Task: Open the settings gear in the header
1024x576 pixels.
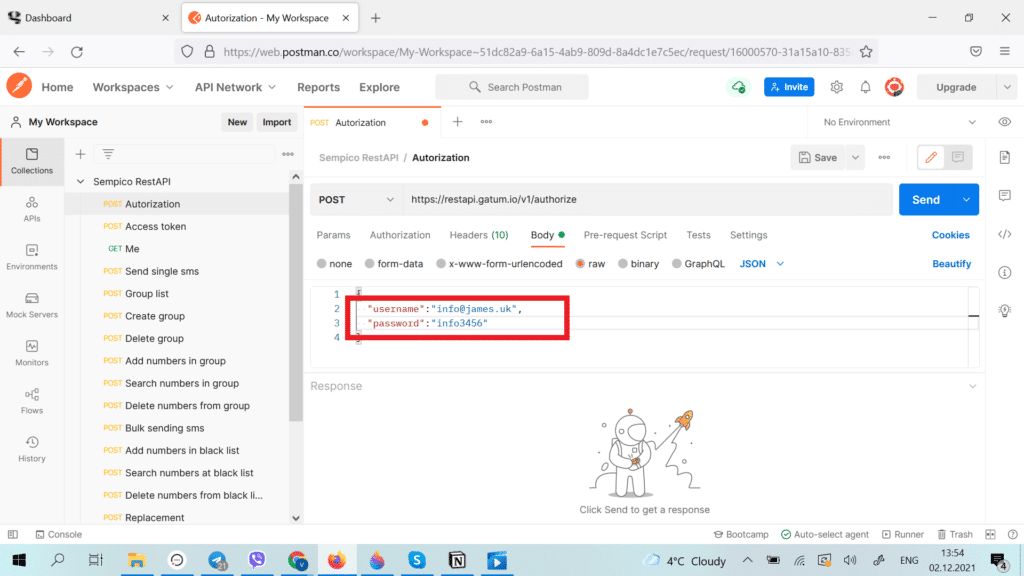Action: pos(837,87)
